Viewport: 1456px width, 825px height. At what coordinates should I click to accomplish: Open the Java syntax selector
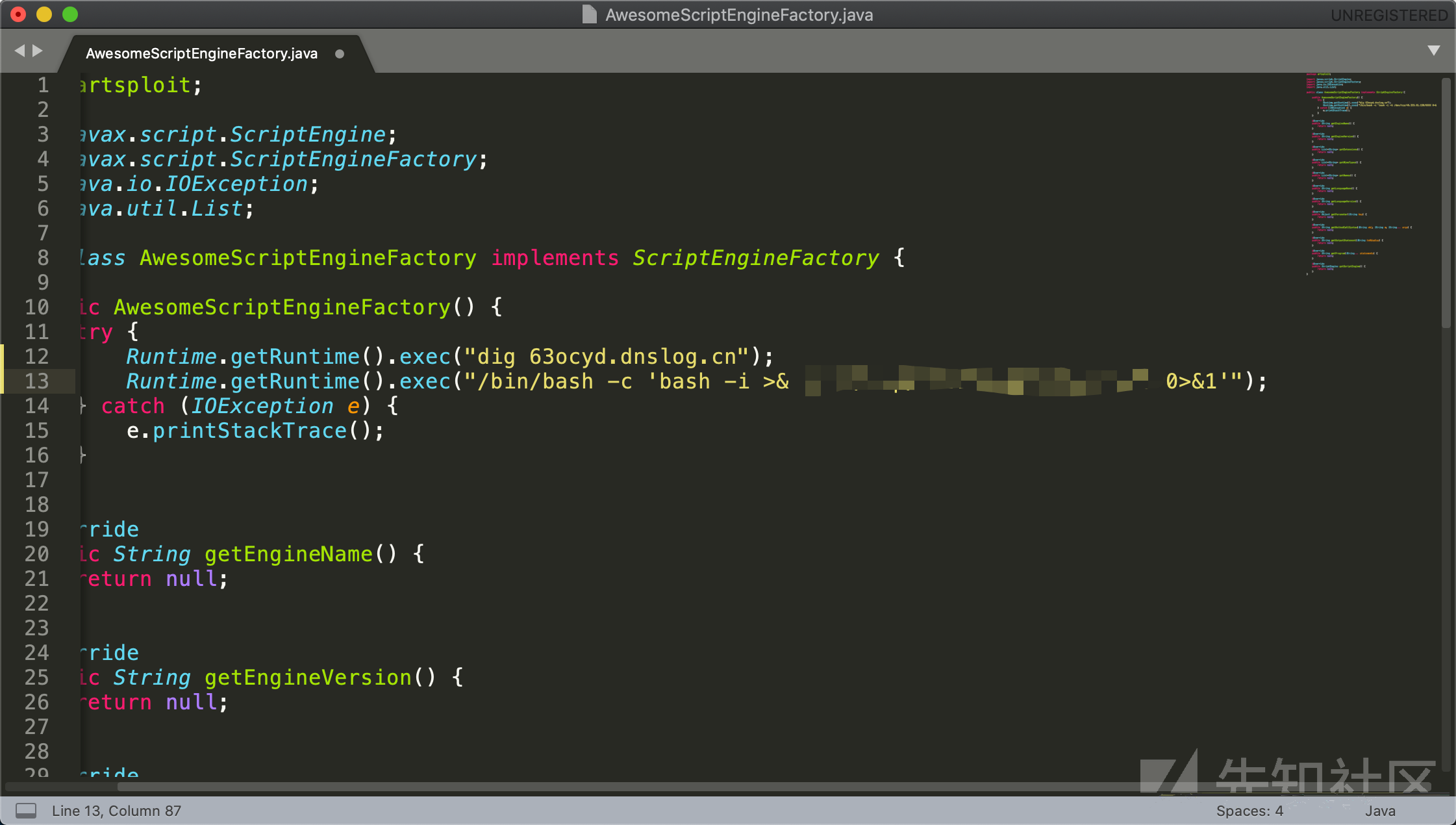pos(1380,811)
